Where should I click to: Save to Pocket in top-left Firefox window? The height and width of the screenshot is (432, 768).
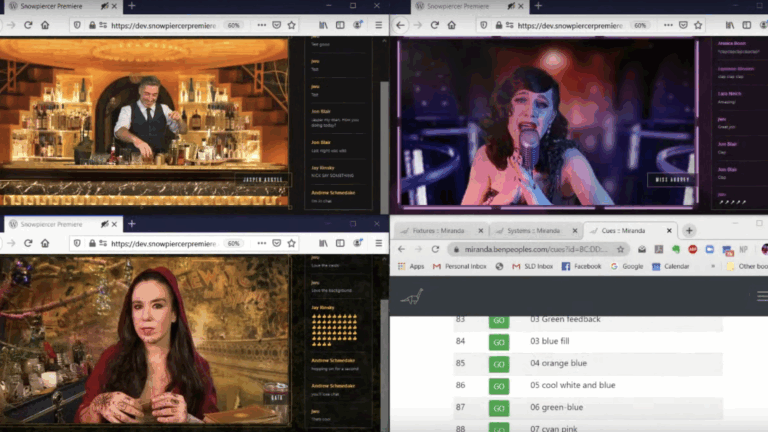point(277,25)
